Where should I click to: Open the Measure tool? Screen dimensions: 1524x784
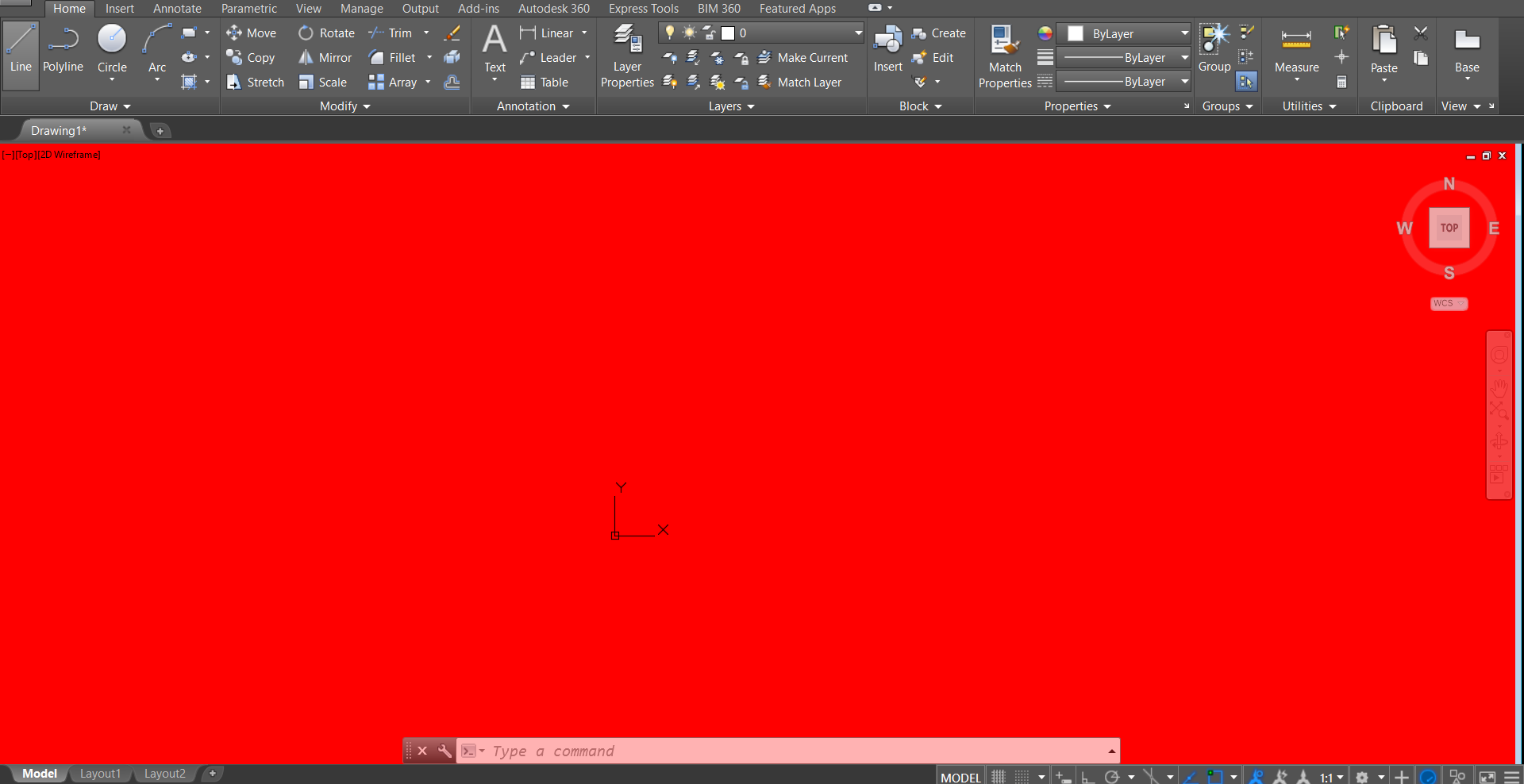tap(1295, 48)
